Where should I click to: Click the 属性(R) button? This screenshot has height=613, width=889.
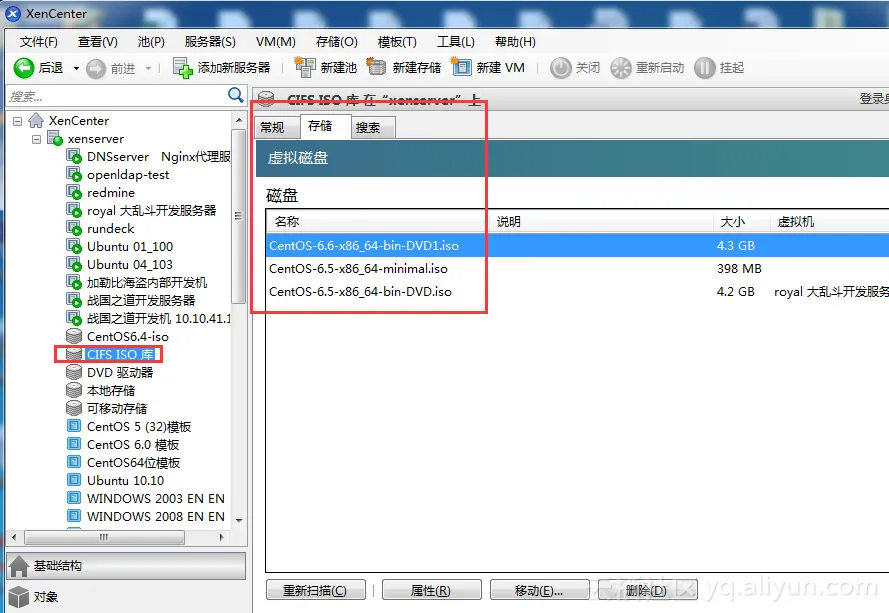click(431, 590)
